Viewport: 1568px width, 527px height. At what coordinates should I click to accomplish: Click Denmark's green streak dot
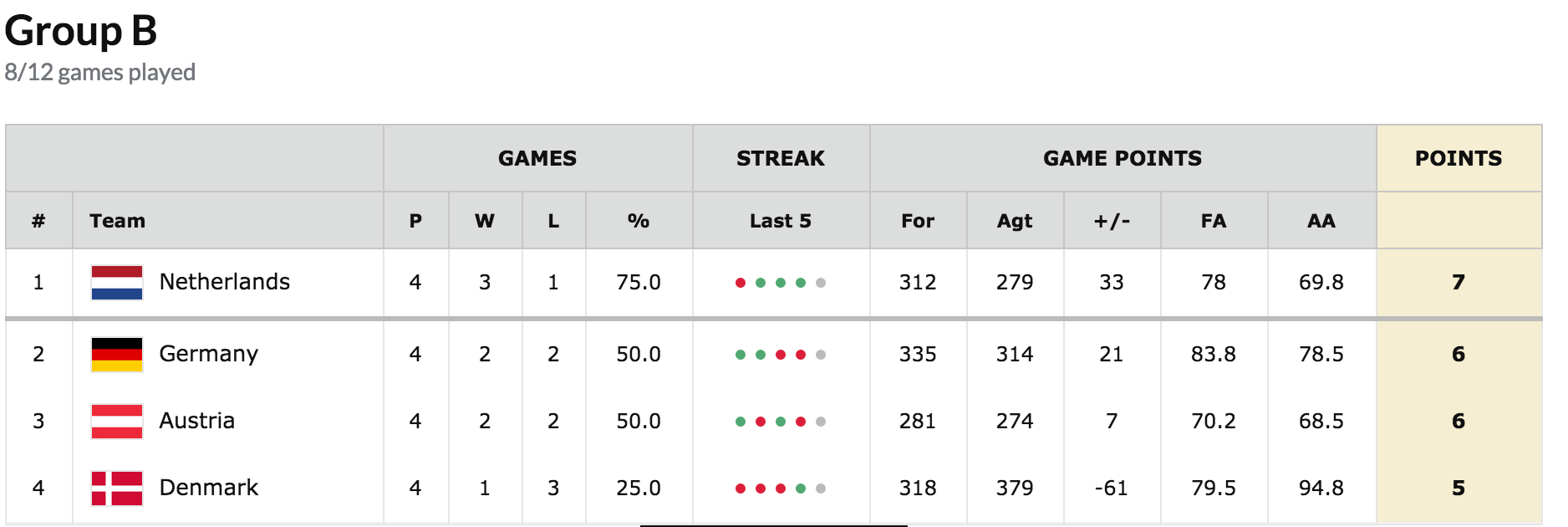pos(801,489)
